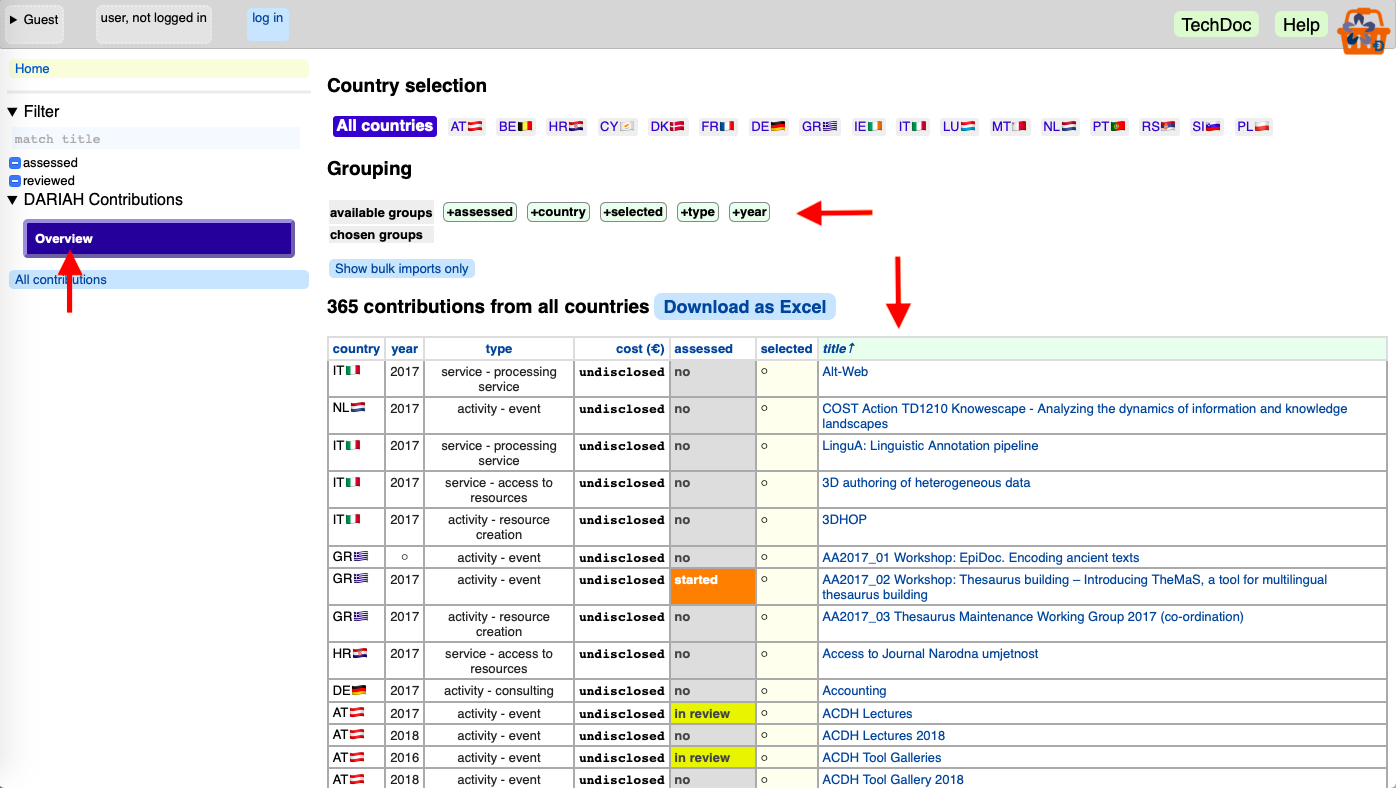
Task: Select France (FR) country filter
Action: tap(717, 126)
